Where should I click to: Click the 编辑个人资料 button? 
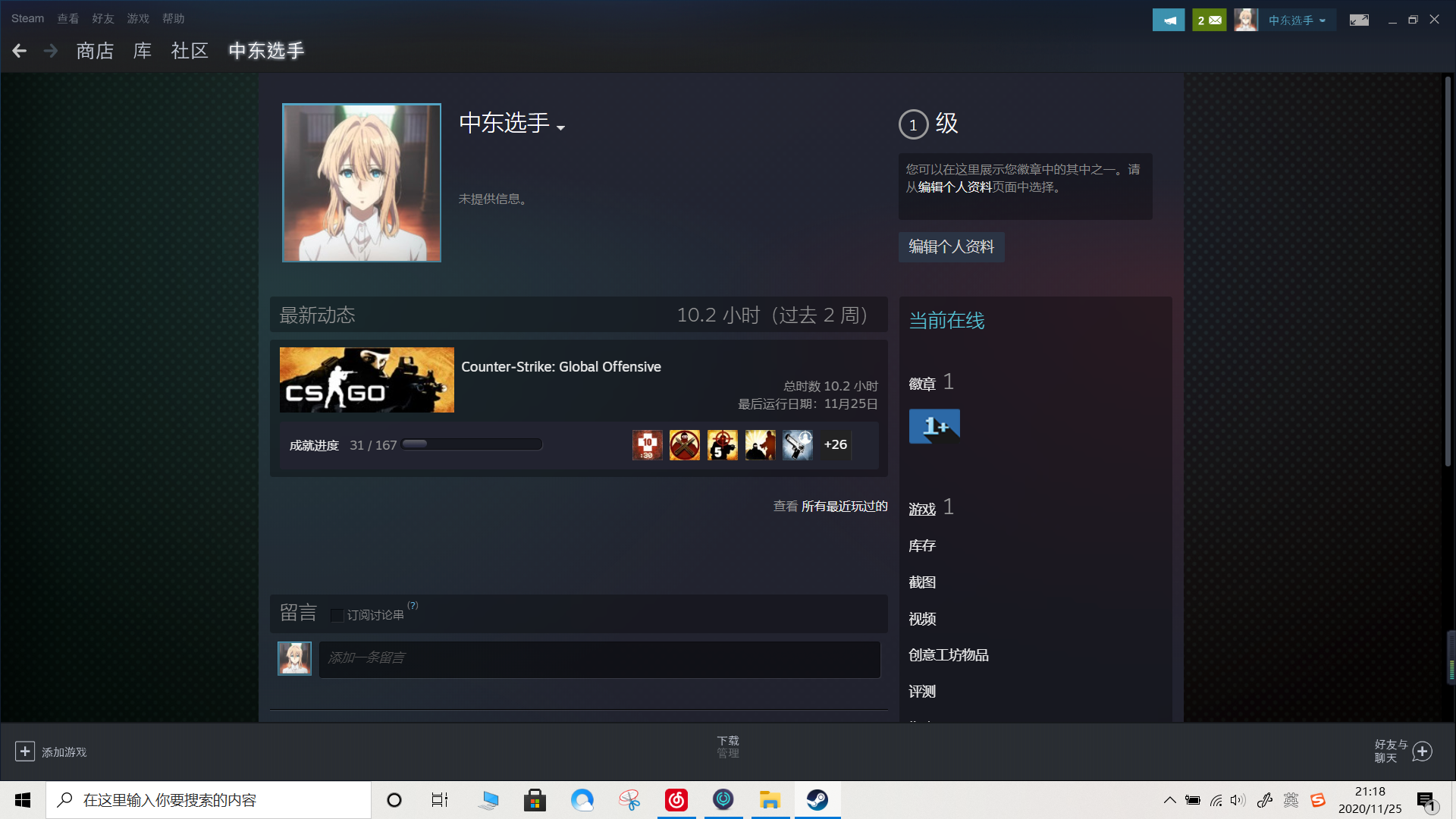(x=951, y=247)
